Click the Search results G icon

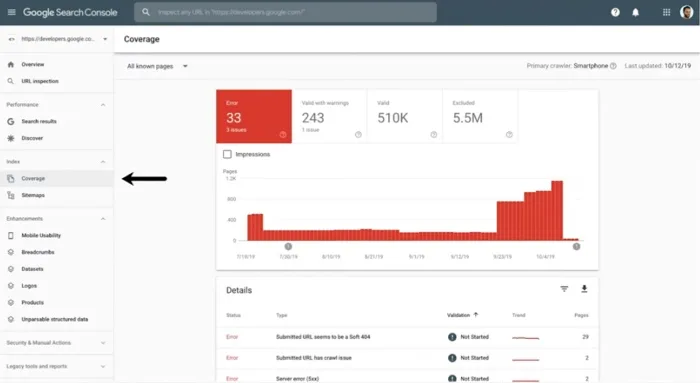tap(11, 121)
